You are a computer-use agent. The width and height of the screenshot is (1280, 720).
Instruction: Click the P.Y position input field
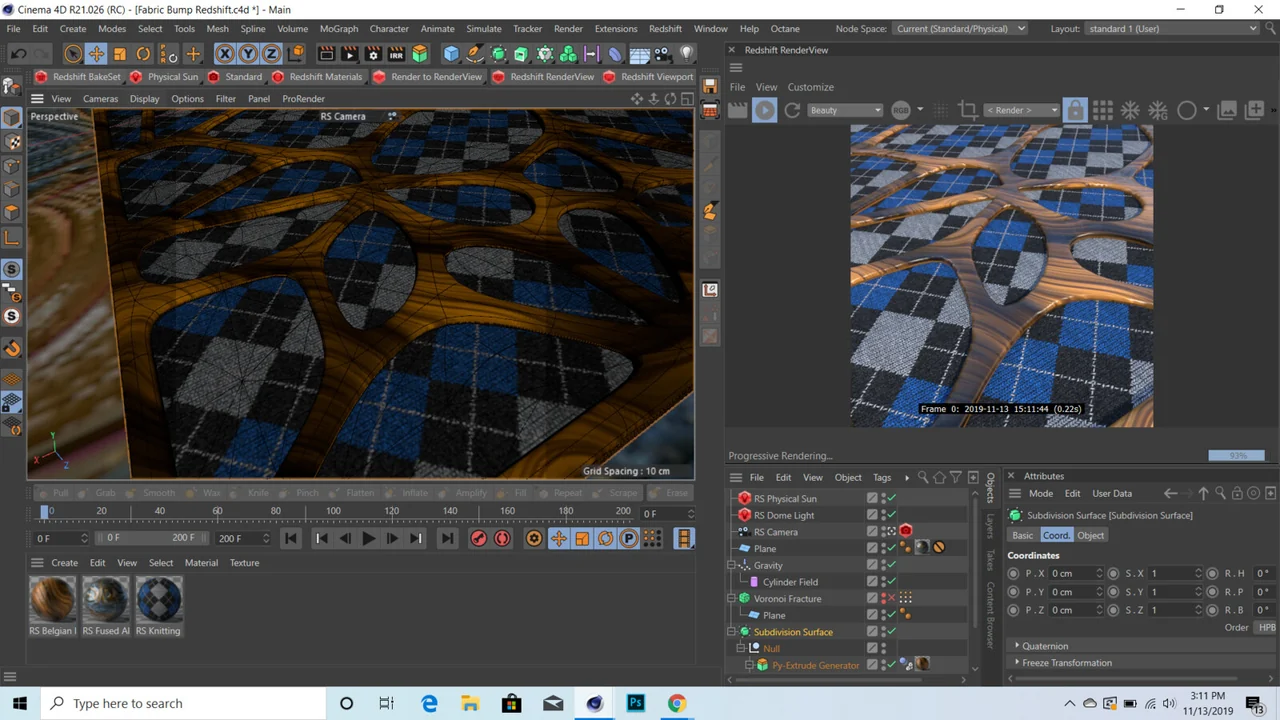(x=1076, y=592)
